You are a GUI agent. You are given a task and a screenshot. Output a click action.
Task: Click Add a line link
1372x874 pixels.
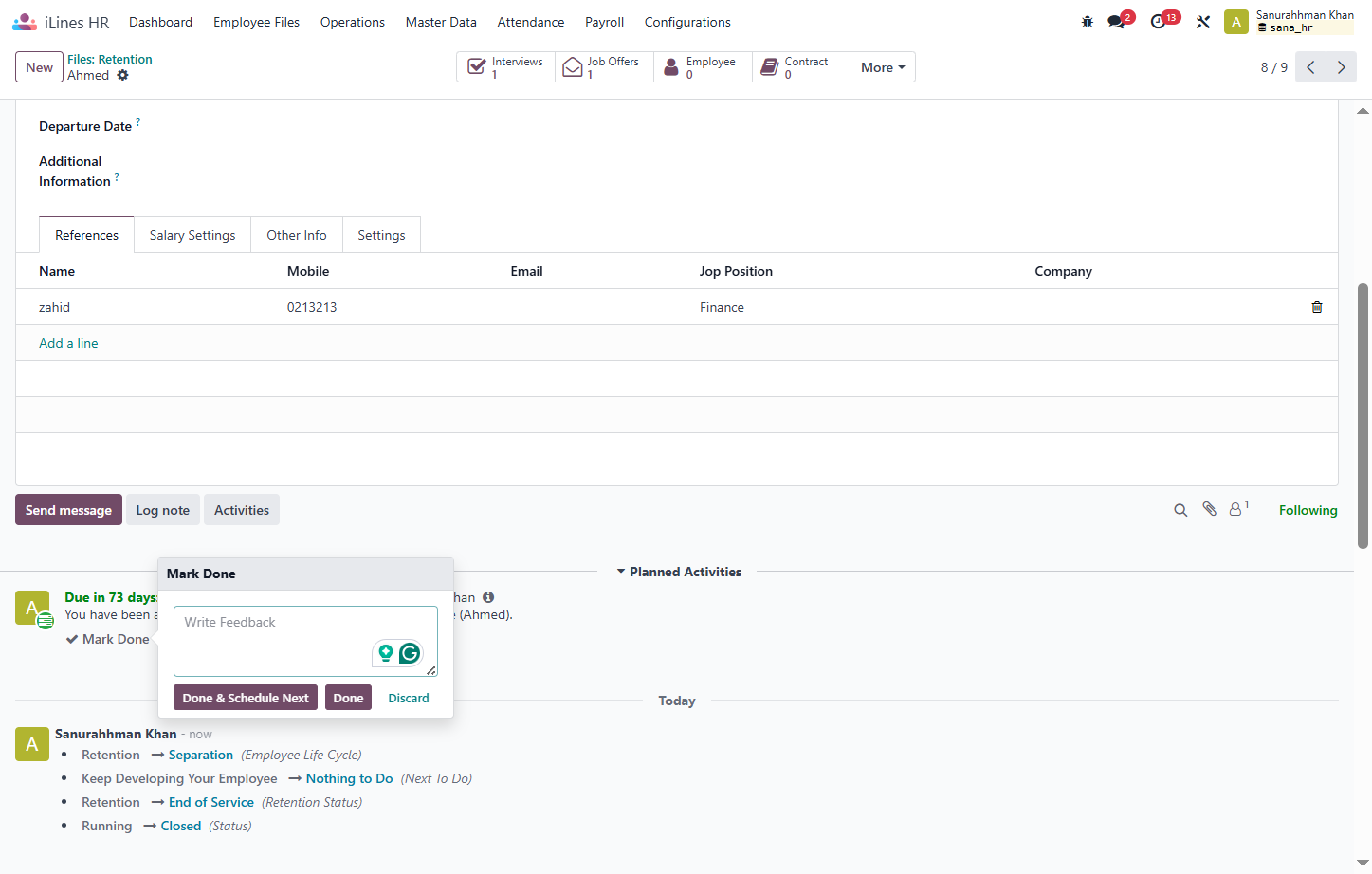click(x=68, y=343)
